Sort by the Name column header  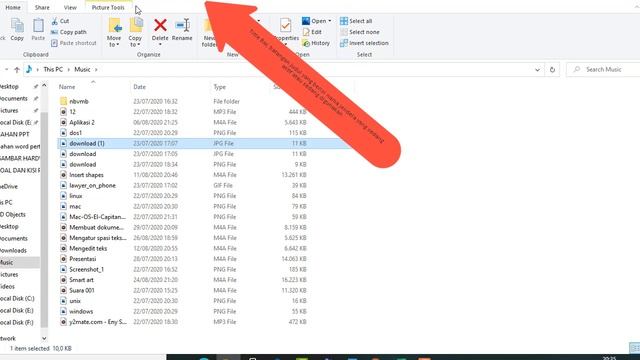(67, 87)
